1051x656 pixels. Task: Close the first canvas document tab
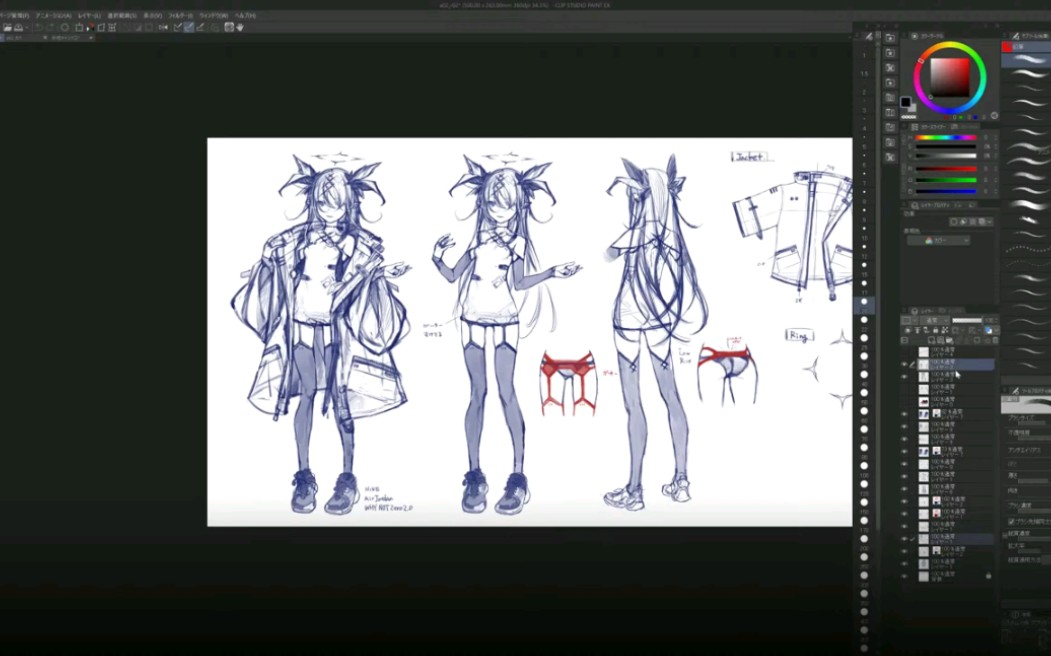pos(45,38)
